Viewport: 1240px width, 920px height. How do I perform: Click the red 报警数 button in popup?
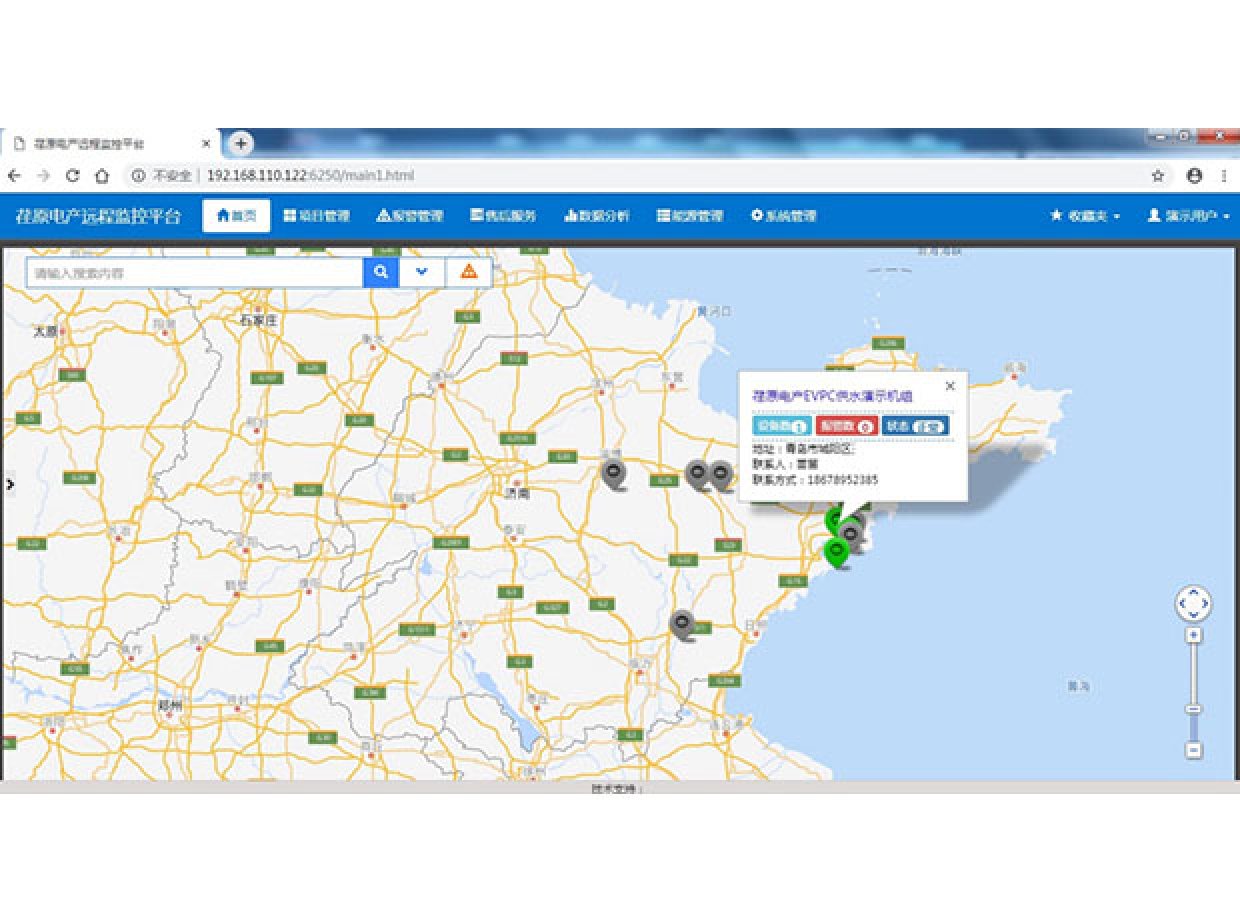[x=846, y=426]
